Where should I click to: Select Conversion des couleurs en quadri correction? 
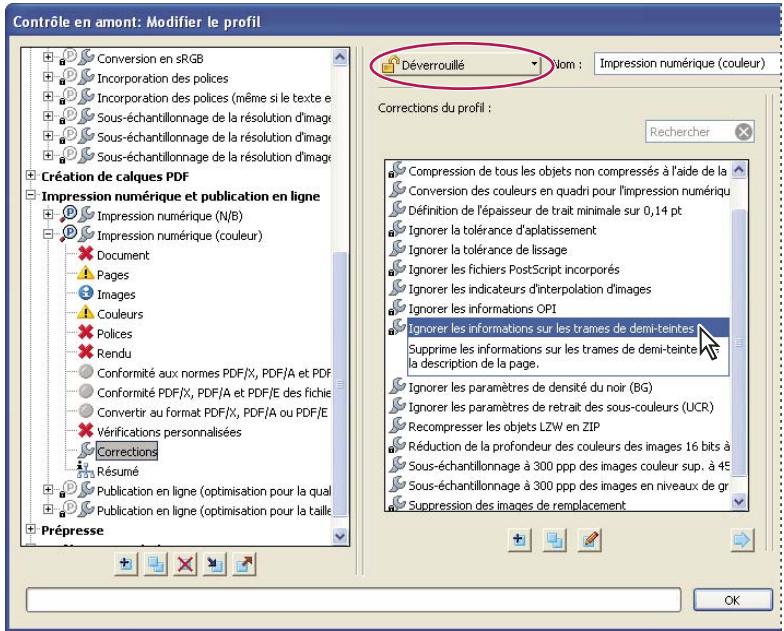tap(568, 191)
